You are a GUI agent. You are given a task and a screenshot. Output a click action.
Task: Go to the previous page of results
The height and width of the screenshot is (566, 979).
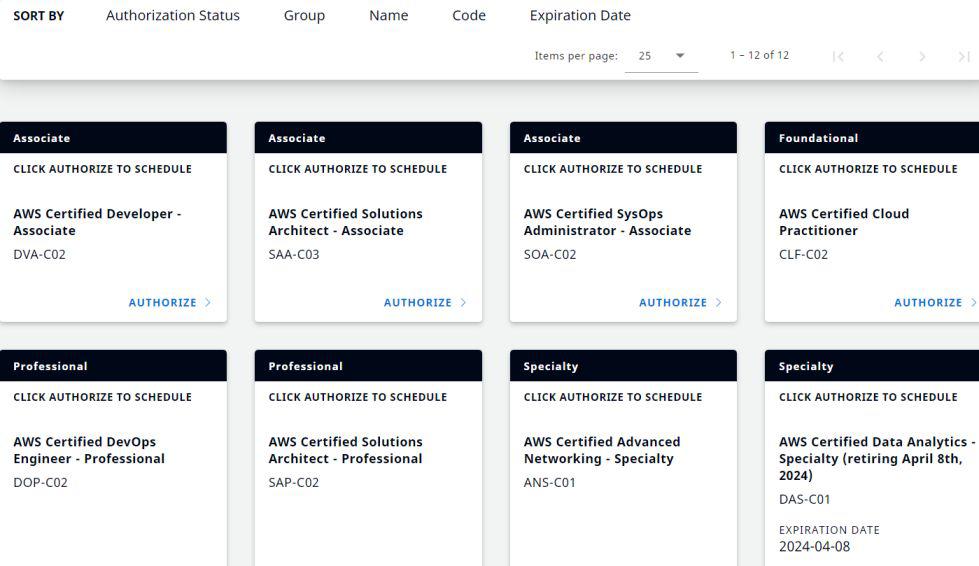click(880, 56)
